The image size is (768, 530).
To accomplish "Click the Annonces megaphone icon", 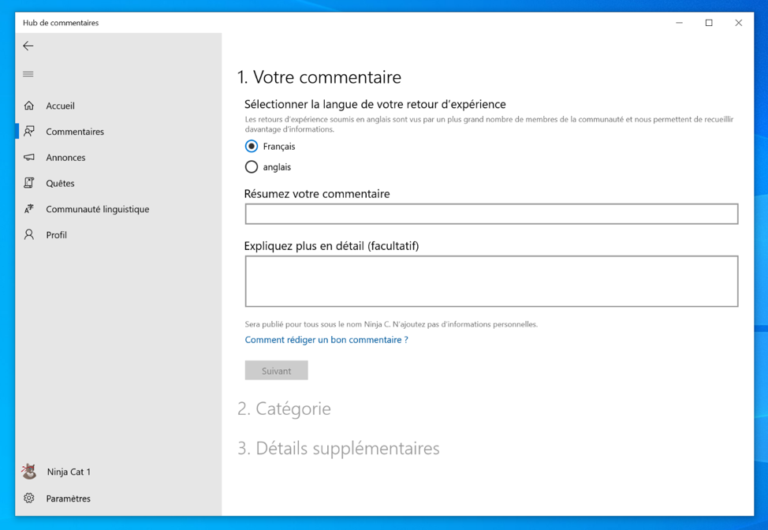I will point(29,158).
